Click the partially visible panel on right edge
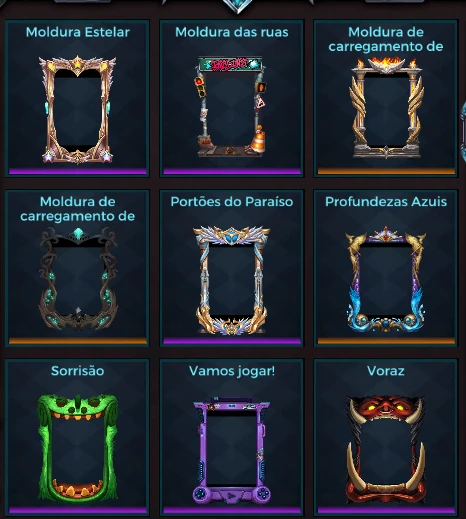Viewport: 466px width, 519px height. click(463, 130)
